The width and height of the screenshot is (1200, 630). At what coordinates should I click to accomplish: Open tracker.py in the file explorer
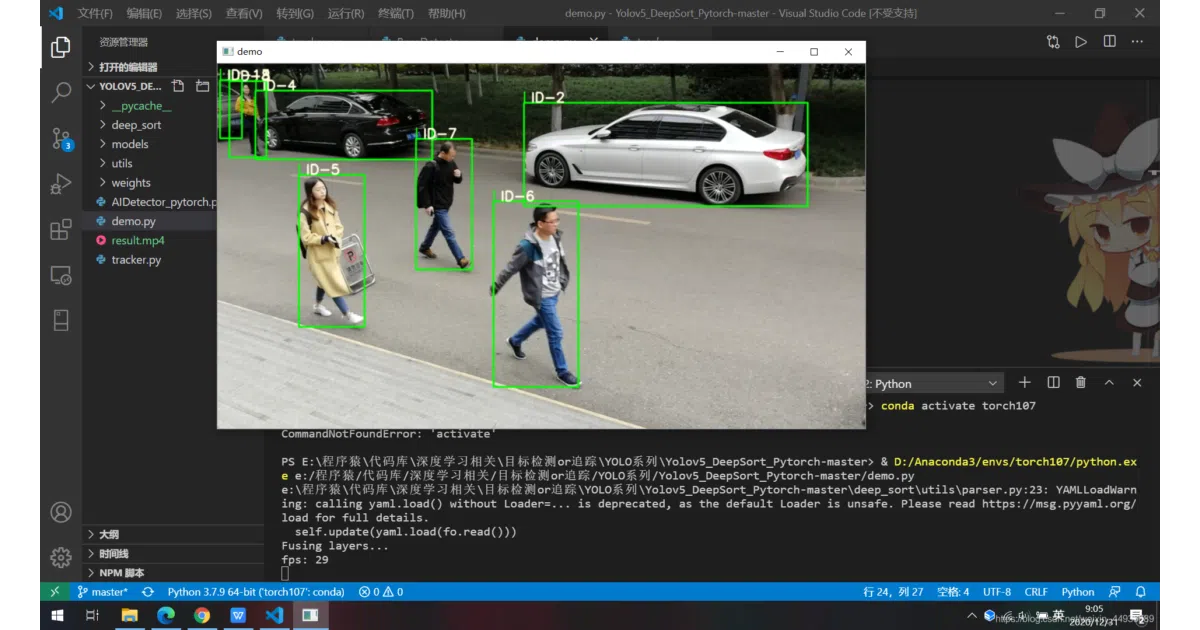[x=136, y=260]
